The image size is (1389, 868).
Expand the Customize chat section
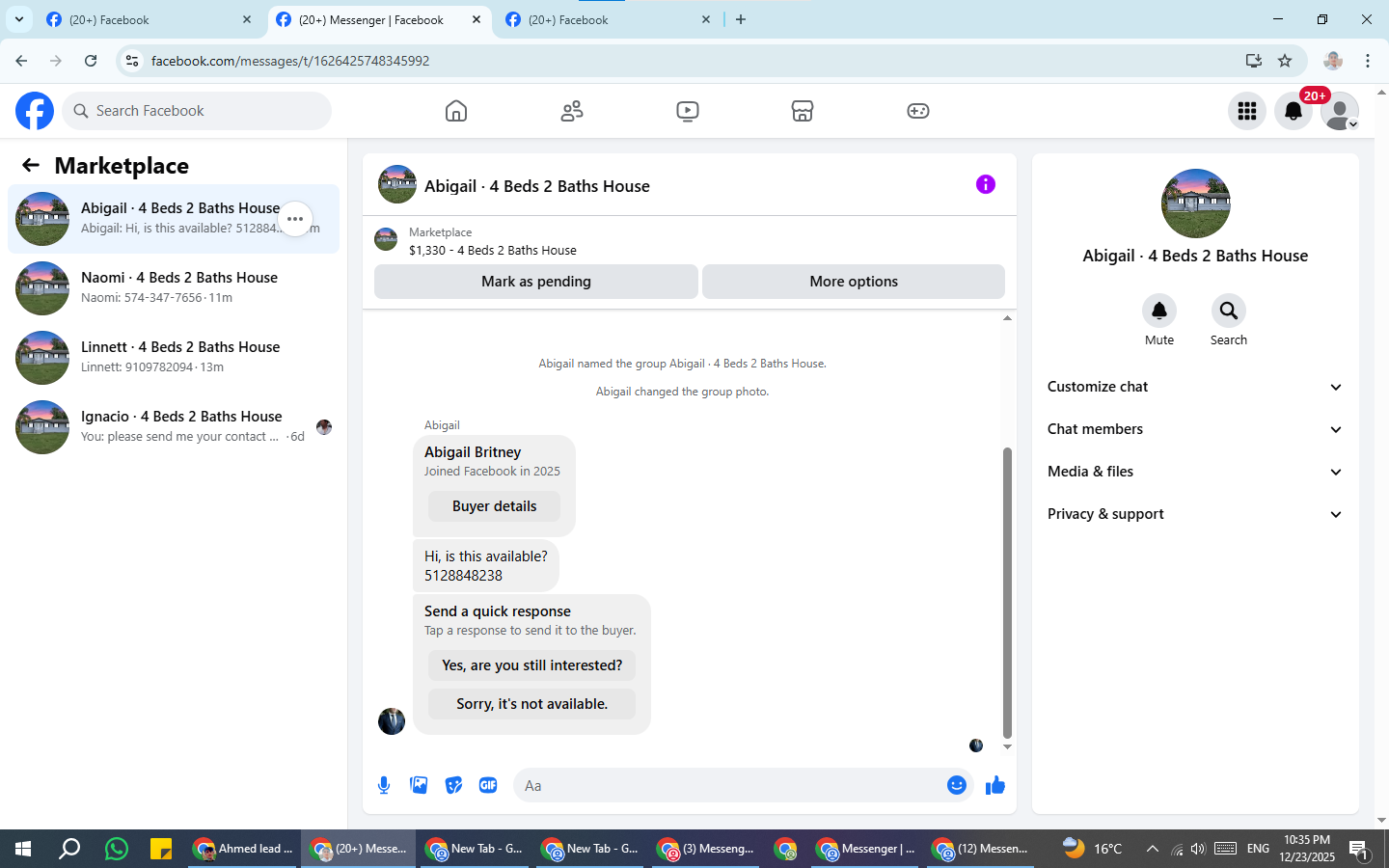(1195, 387)
